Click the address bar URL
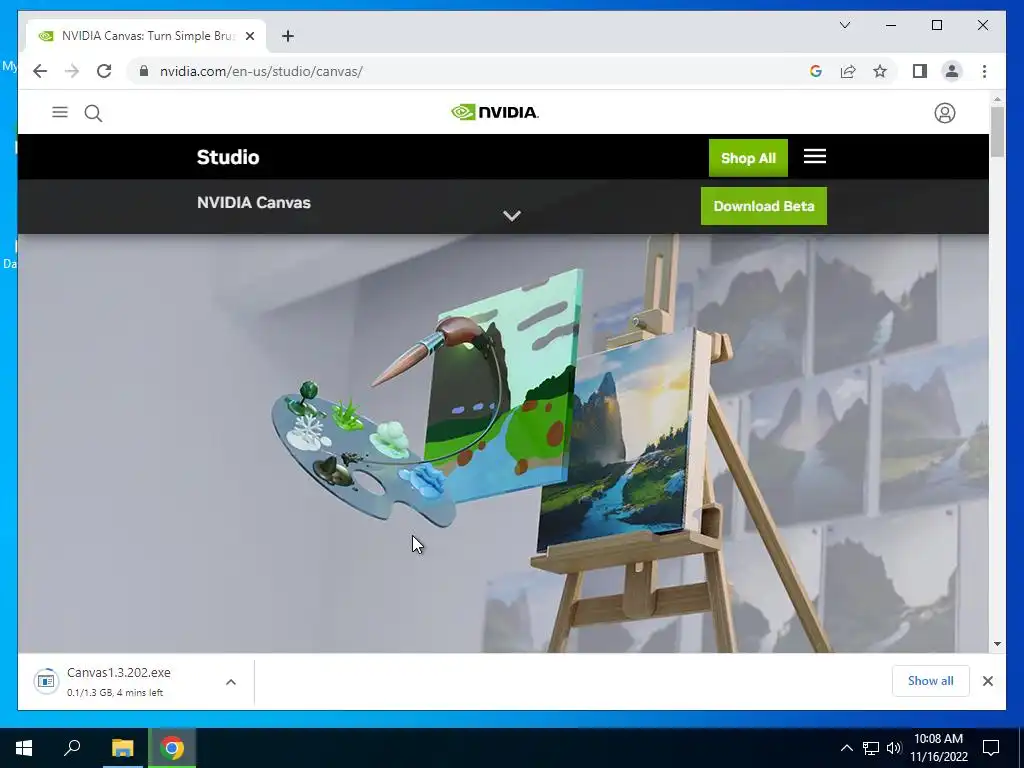Viewport: 1024px width, 768px height. [x=261, y=71]
